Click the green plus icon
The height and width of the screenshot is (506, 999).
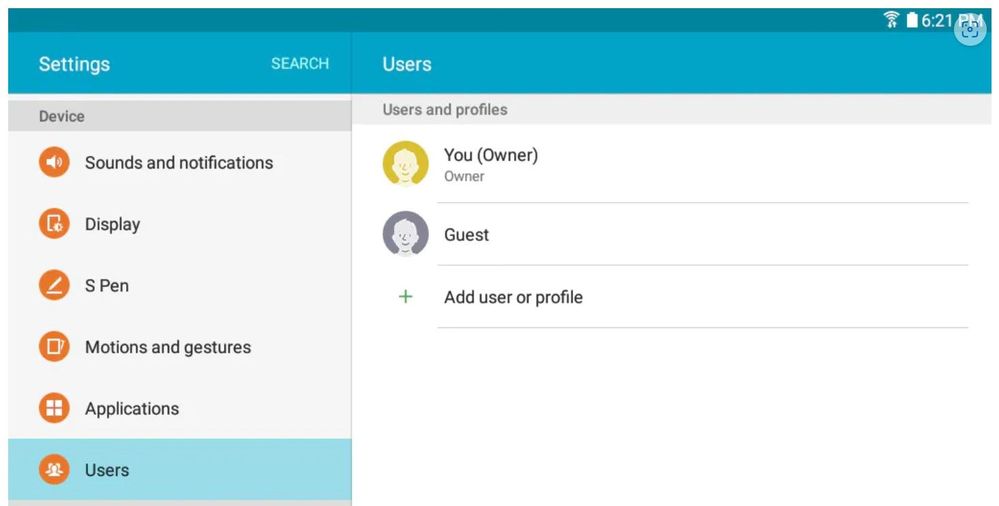405,297
